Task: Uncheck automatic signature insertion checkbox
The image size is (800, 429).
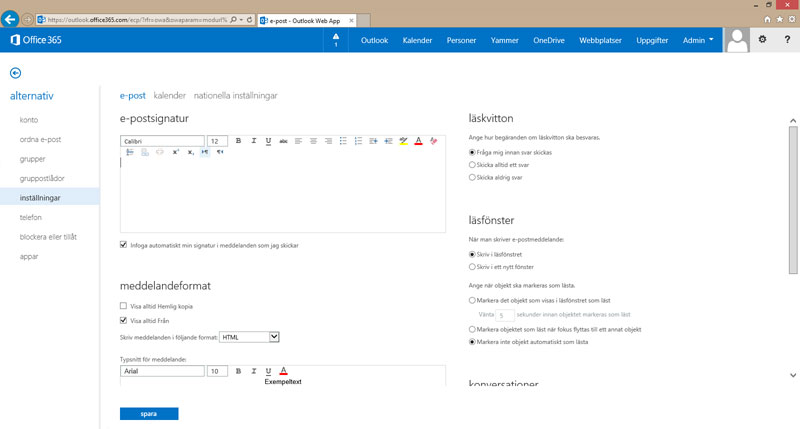Action: point(123,245)
